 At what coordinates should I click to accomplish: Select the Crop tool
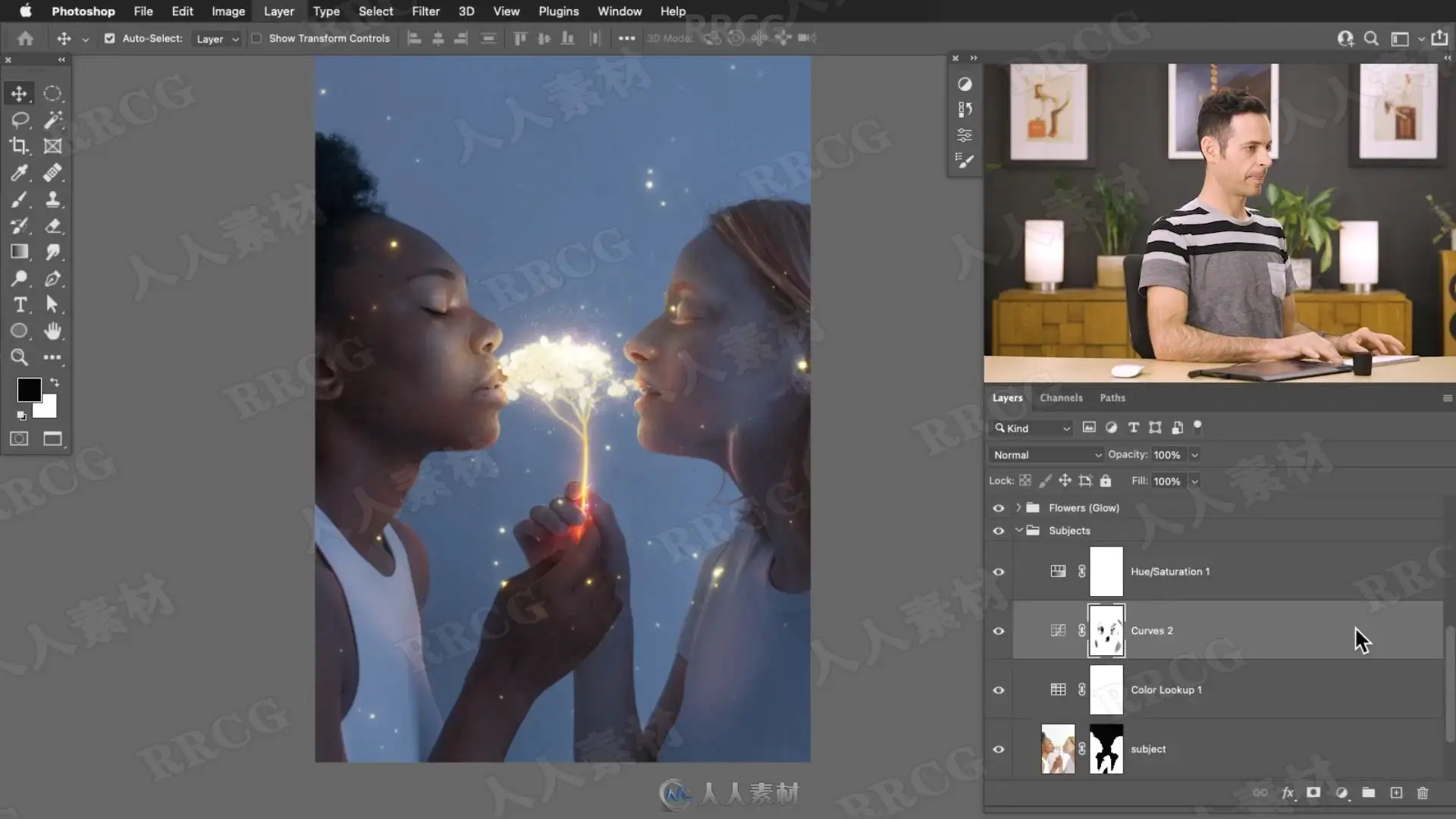tap(20, 146)
